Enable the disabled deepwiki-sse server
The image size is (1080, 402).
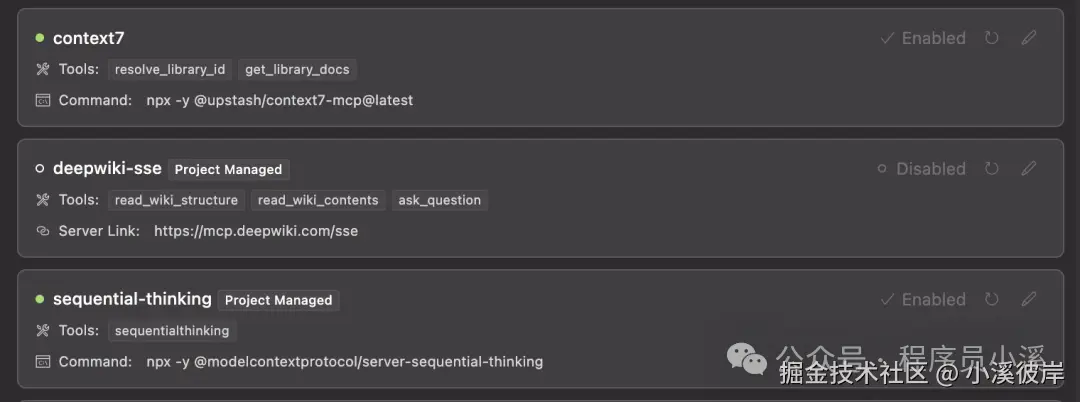tap(921, 169)
